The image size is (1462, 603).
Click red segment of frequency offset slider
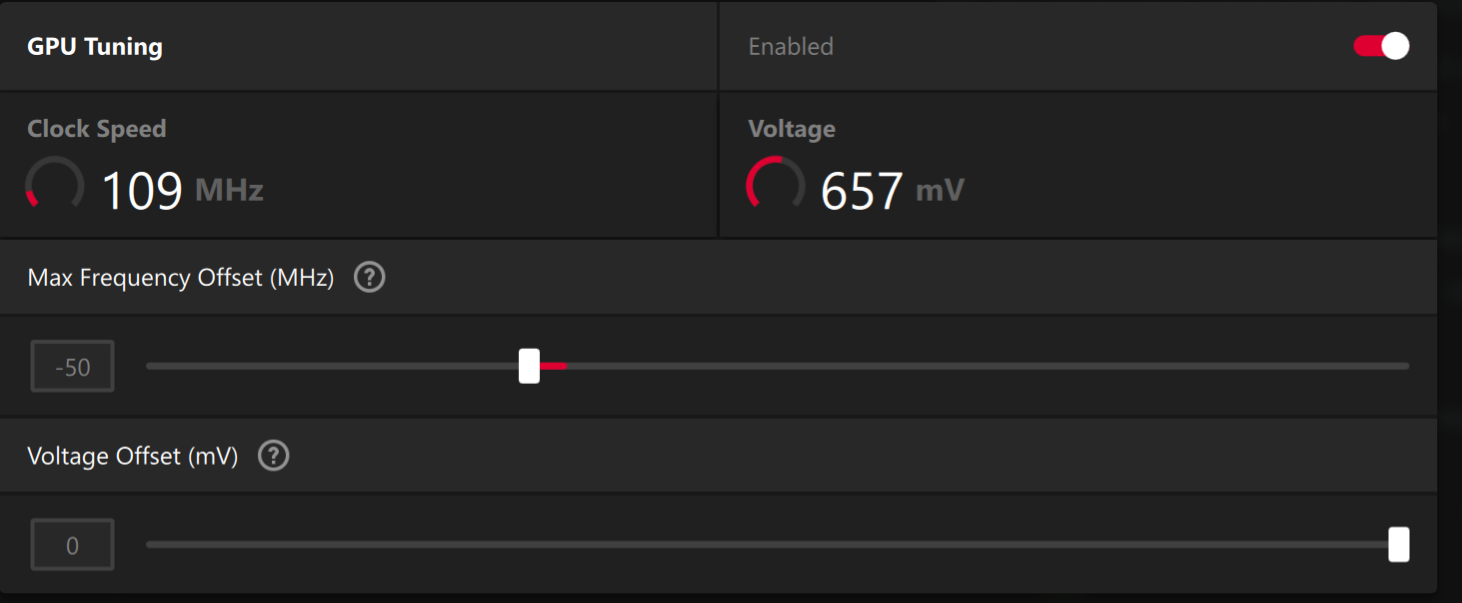click(554, 366)
